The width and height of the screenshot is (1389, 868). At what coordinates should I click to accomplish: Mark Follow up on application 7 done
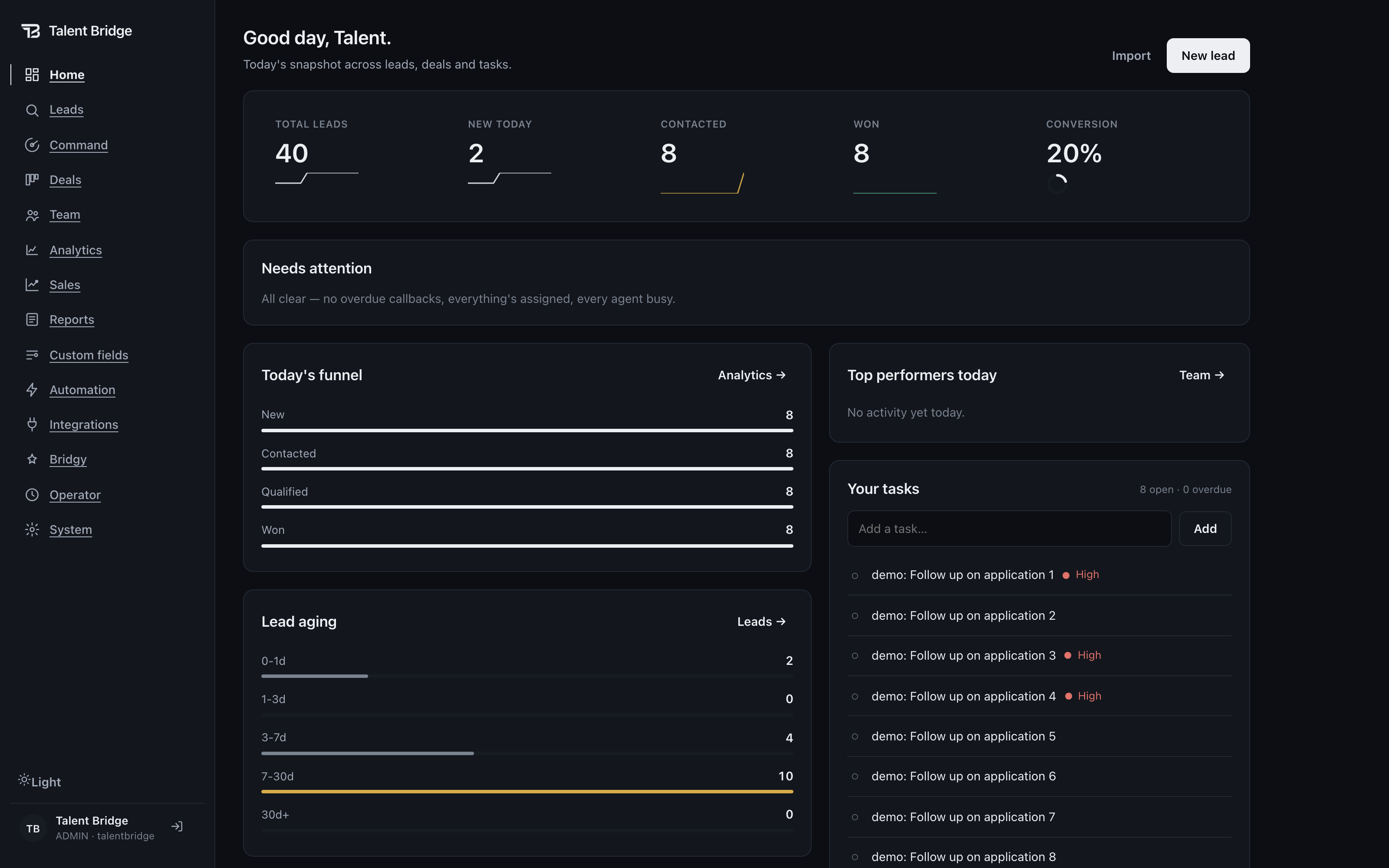[x=855, y=817]
